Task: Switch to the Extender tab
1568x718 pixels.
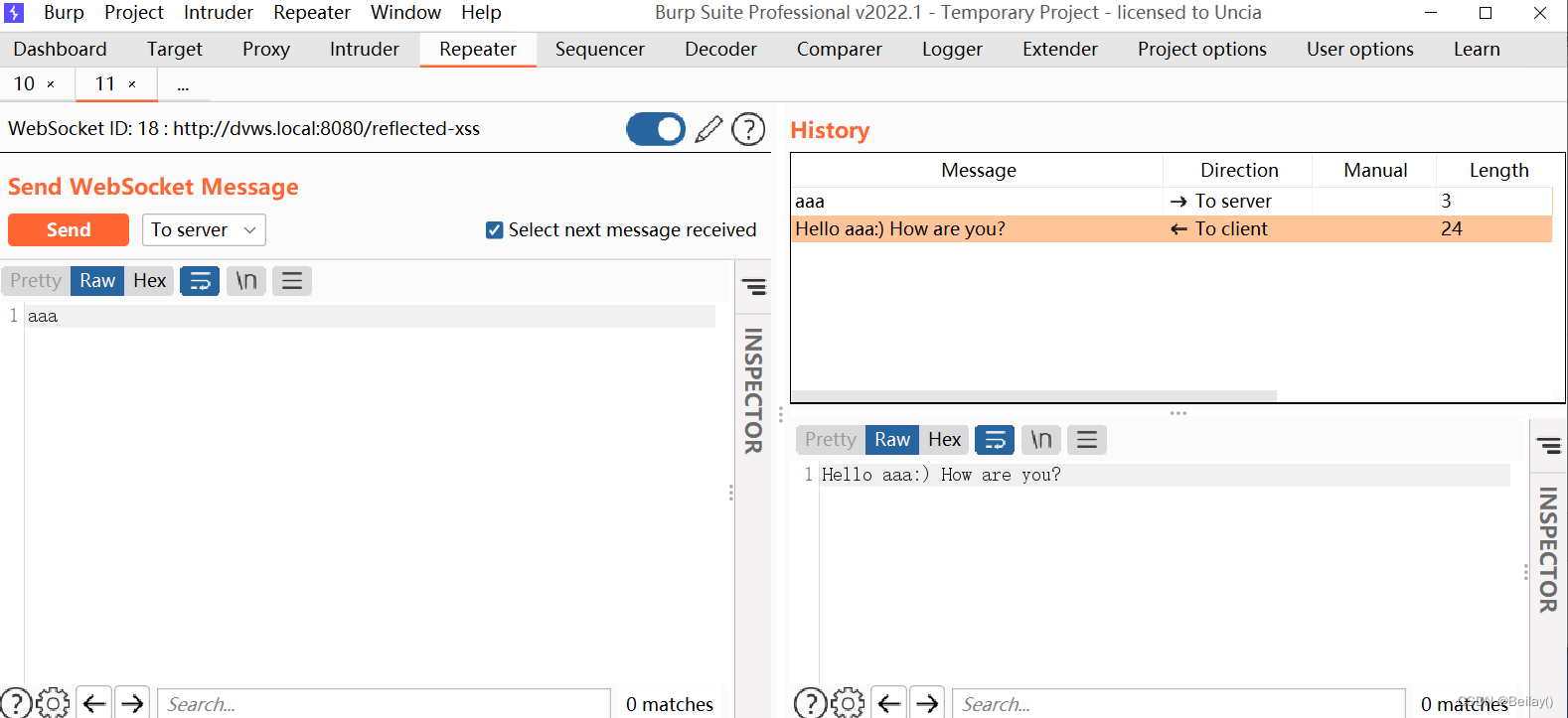Action: point(1060,50)
